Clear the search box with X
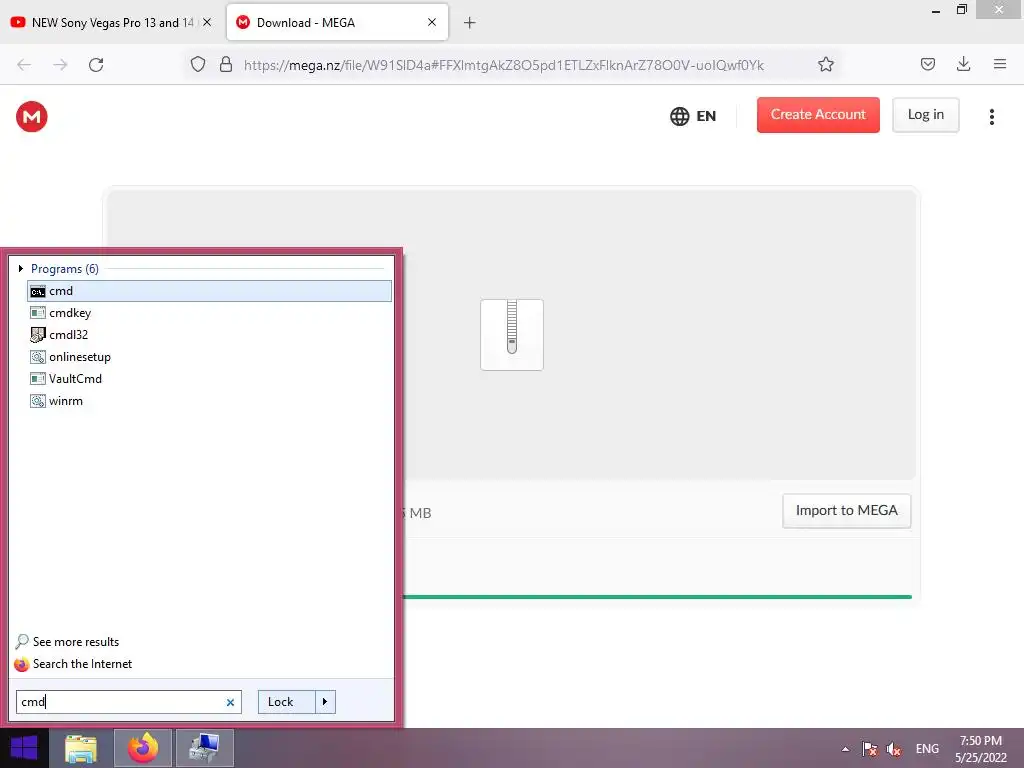Image resolution: width=1024 pixels, height=768 pixels. (x=230, y=703)
